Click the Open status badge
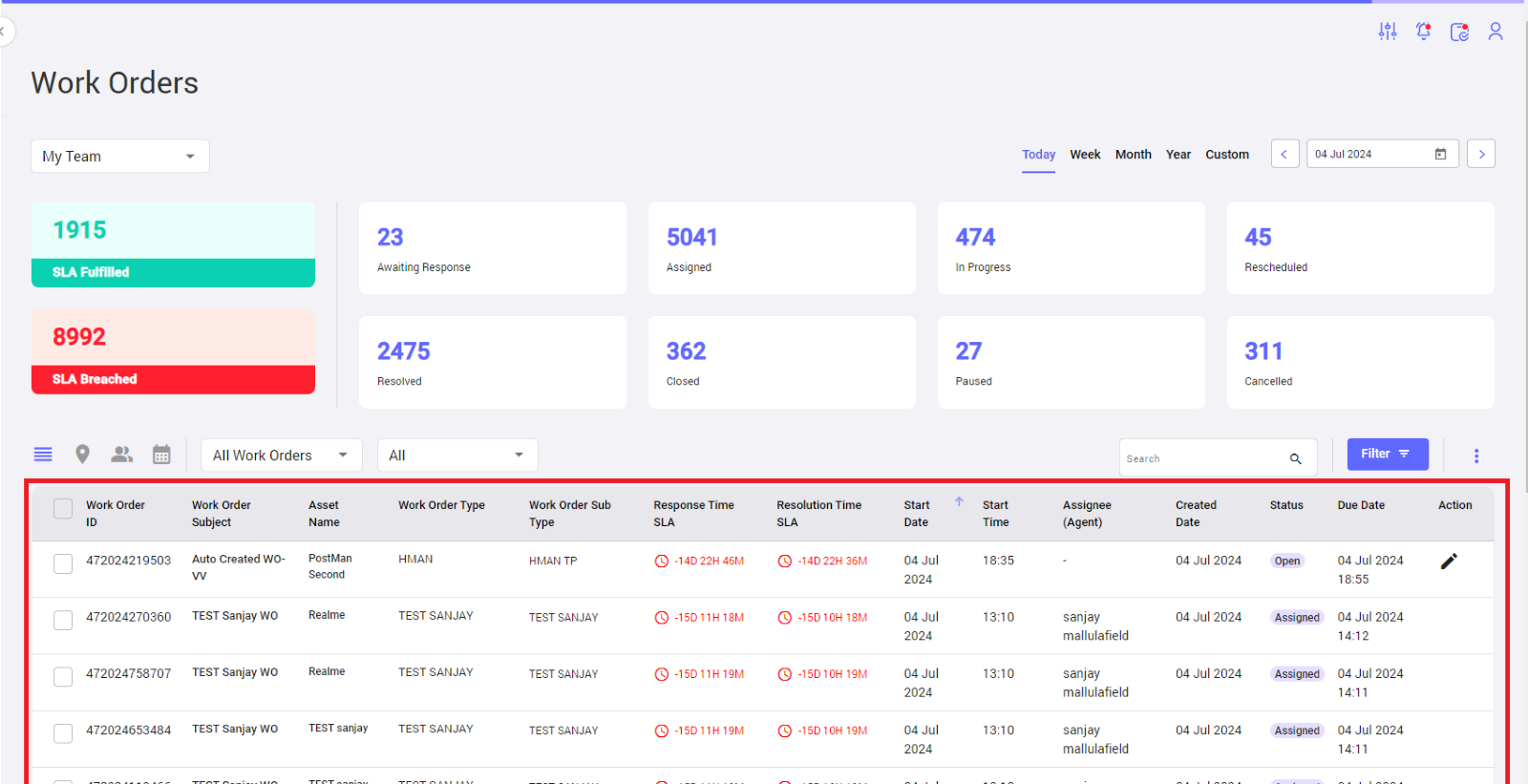The image size is (1528, 784). click(1287, 562)
